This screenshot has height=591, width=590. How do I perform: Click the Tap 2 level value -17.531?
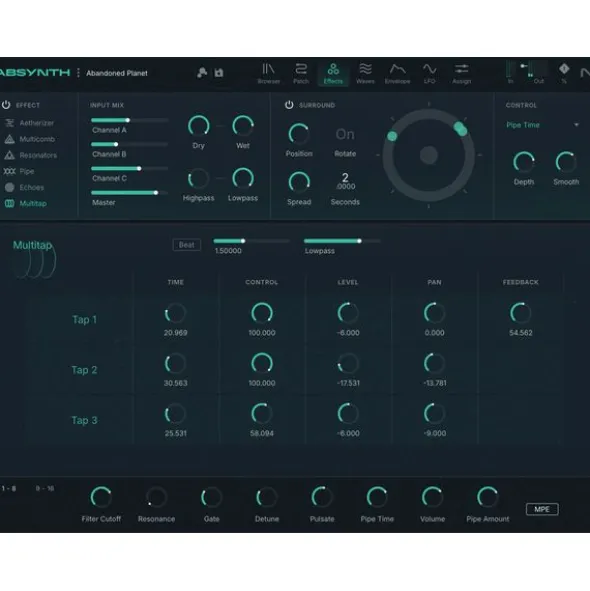coord(348,383)
